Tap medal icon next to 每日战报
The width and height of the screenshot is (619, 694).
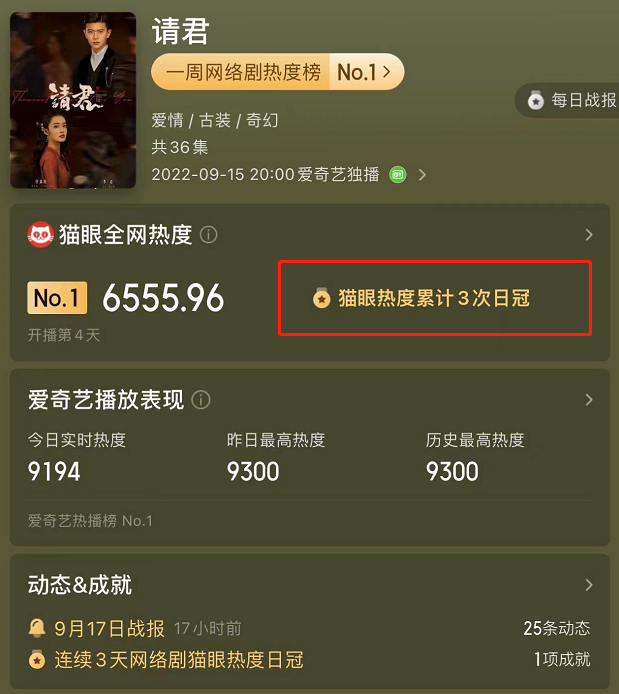coord(536,100)
